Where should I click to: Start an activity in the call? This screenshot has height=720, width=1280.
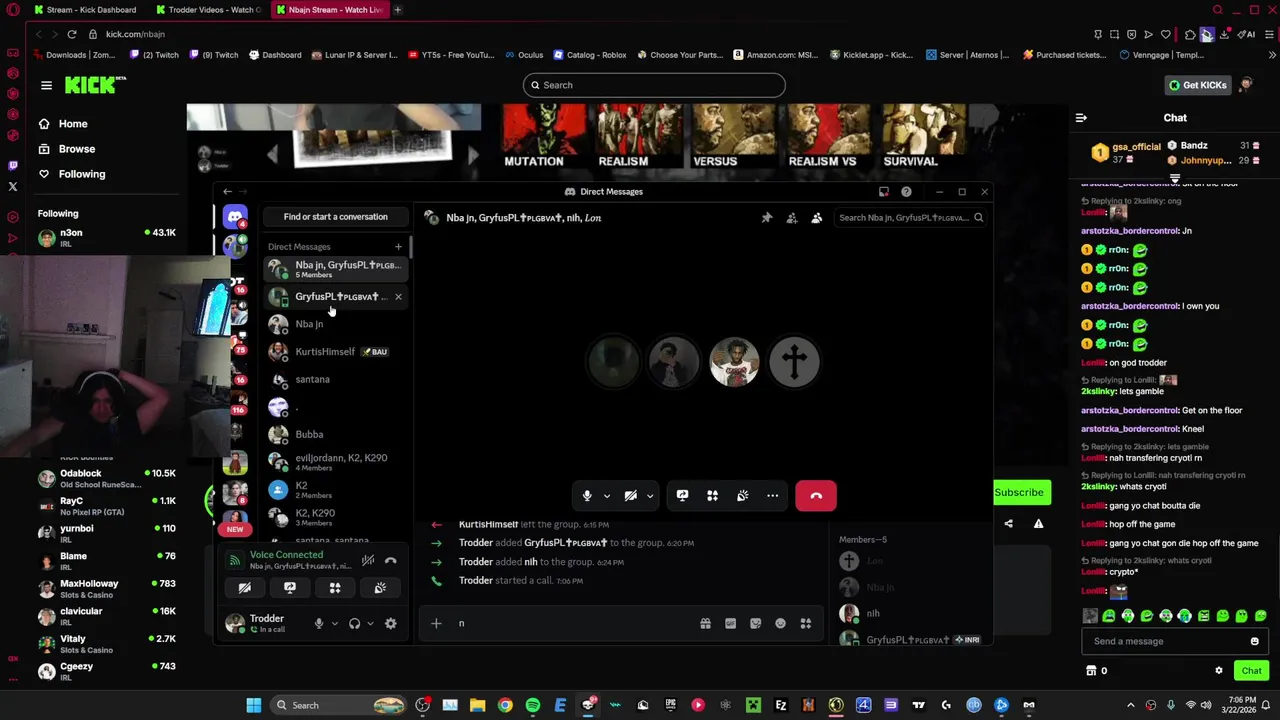click(712, 496)
